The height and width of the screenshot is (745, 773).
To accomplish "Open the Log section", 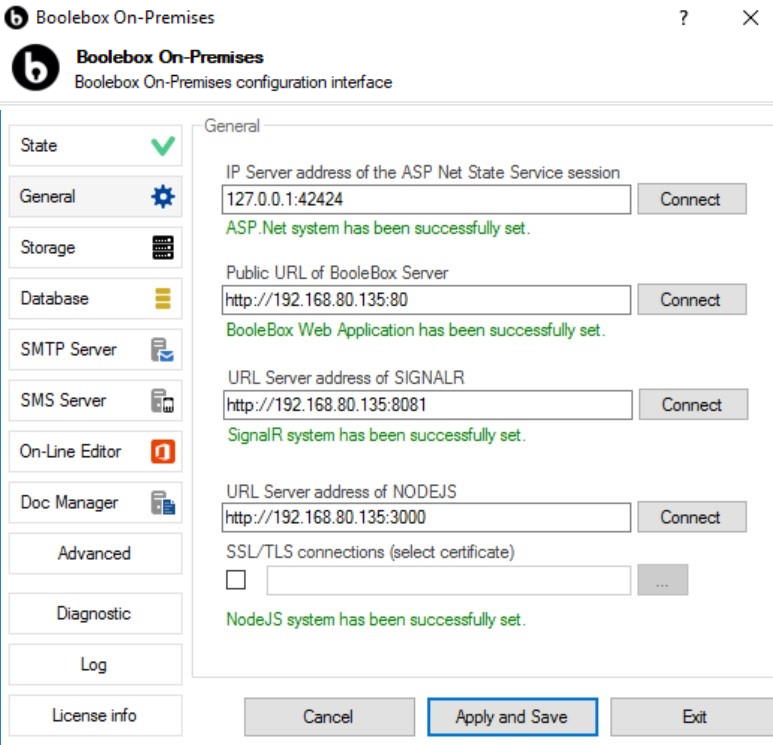I will tap(95, 664).
